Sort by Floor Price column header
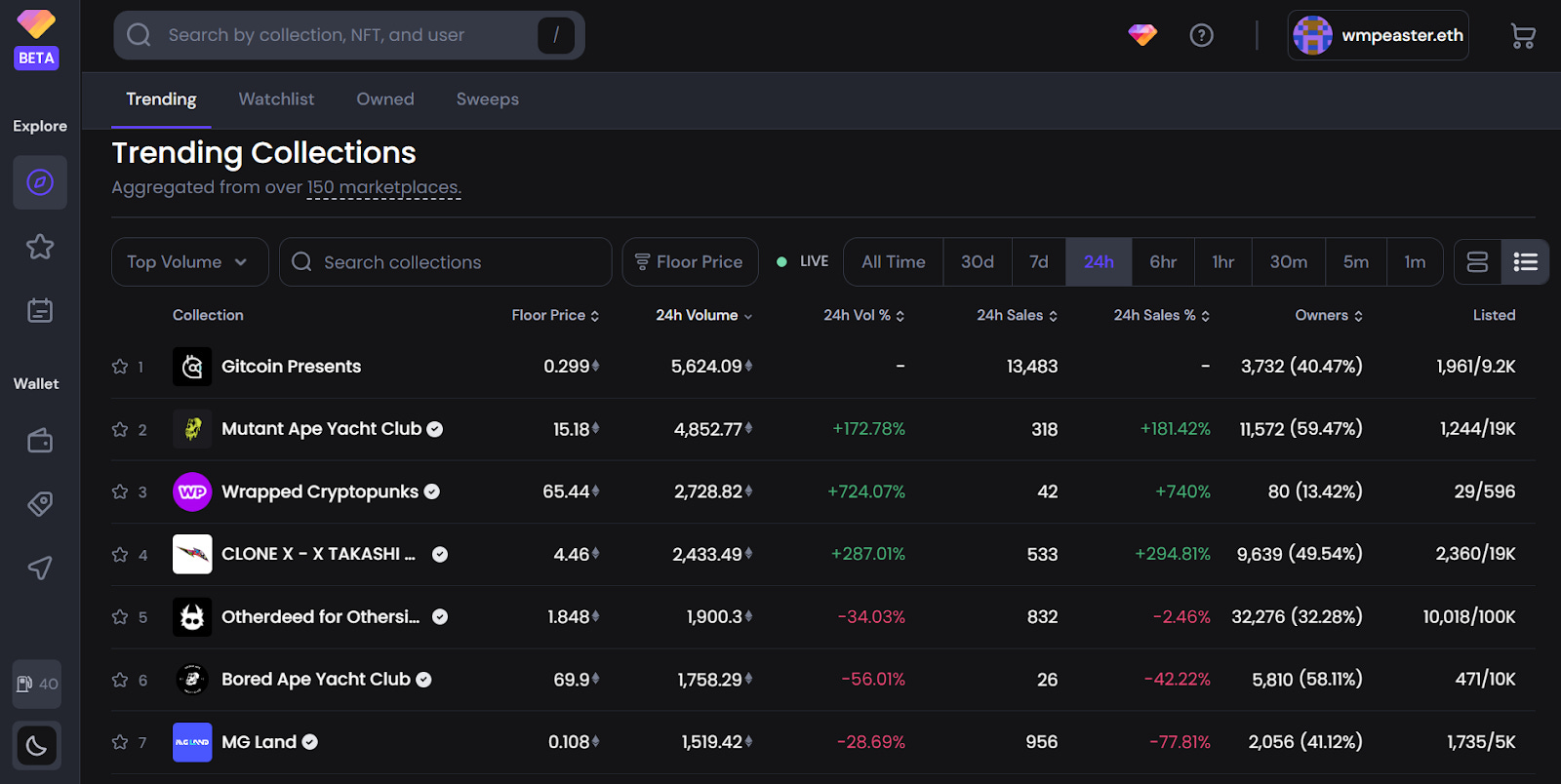The image size is (1561, 784). 554,315
